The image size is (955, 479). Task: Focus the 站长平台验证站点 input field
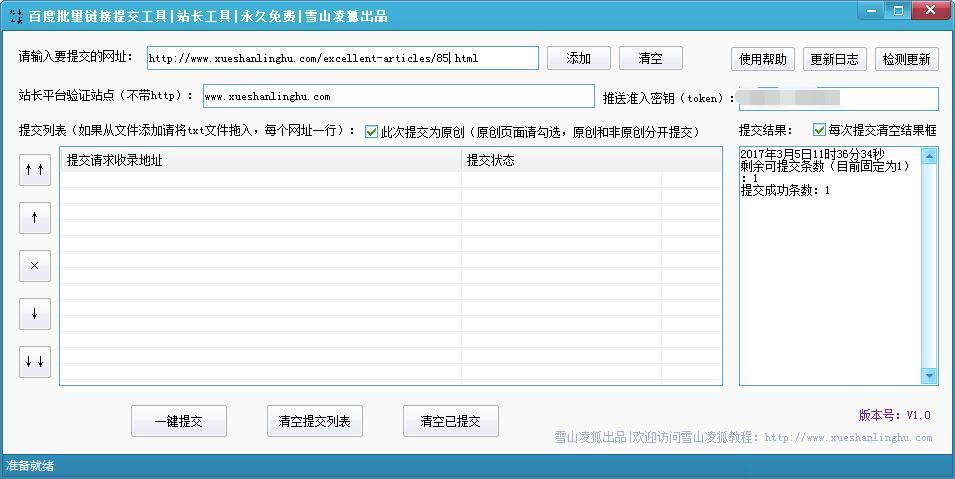tap(399, 96)
